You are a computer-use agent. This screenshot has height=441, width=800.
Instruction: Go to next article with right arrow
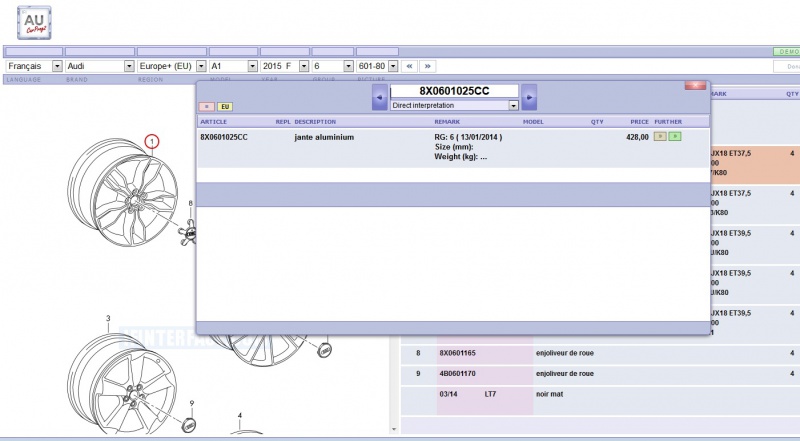(x=529, y=97)
